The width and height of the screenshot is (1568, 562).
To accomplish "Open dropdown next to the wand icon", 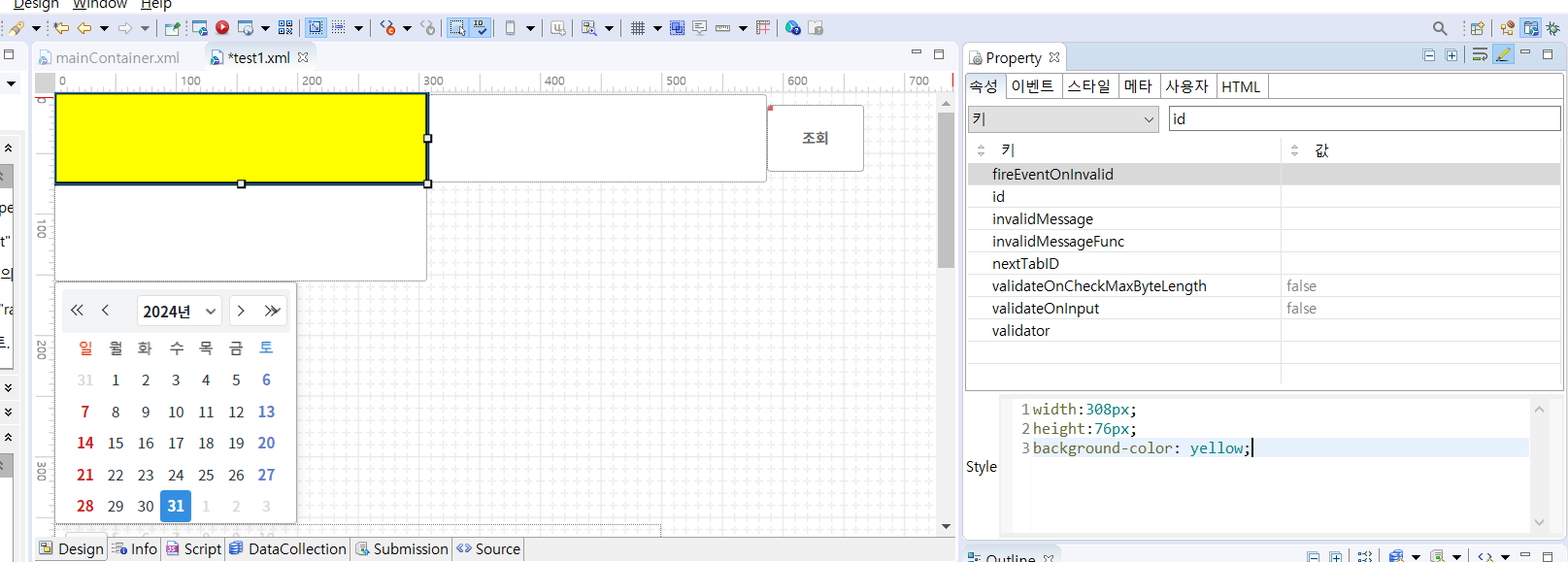I will (36, 28).
